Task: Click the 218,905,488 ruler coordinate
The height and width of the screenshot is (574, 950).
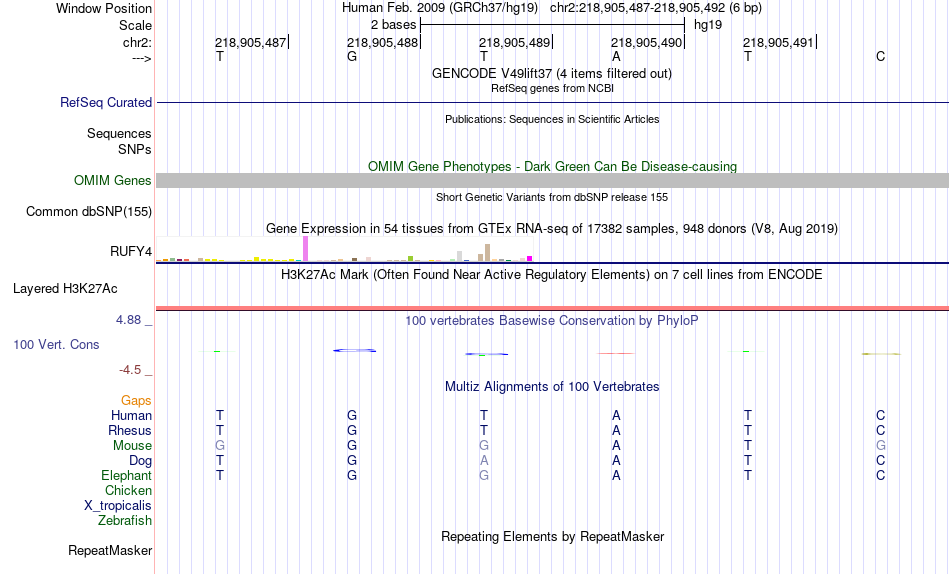Action: [x=382, y=42]
